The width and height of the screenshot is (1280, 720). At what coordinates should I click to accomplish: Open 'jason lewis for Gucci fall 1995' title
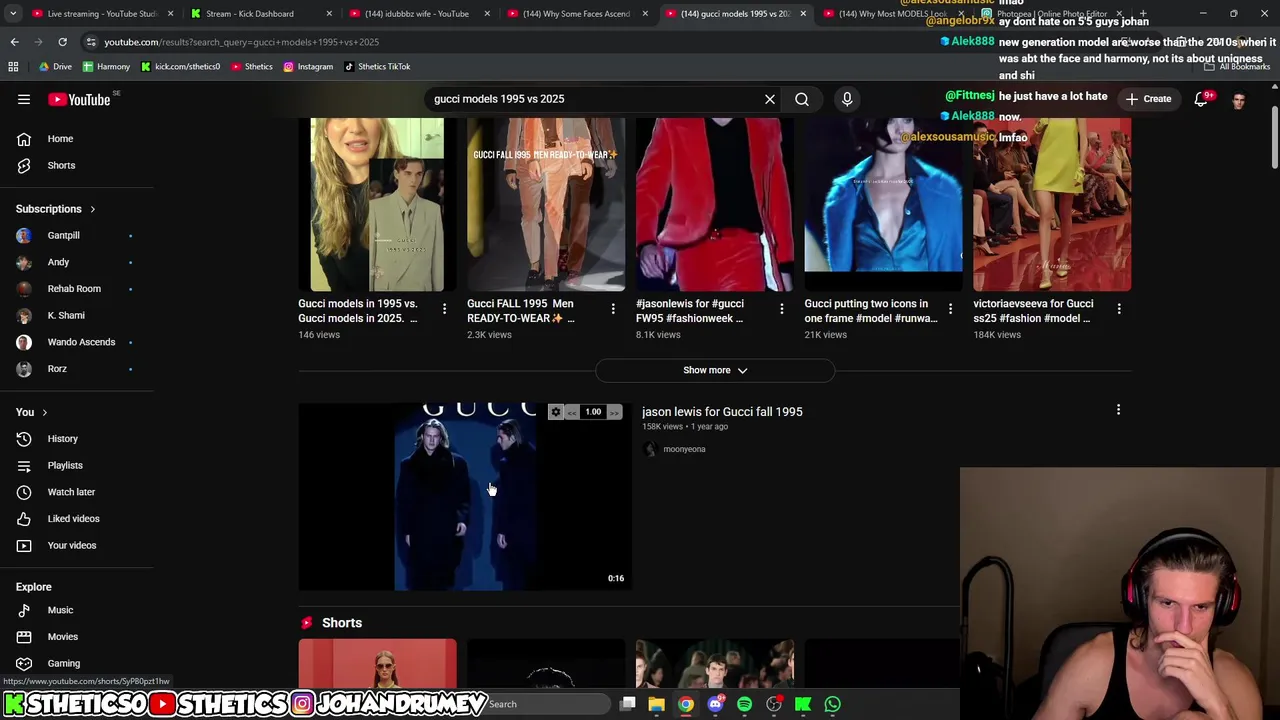click(722, 412)
